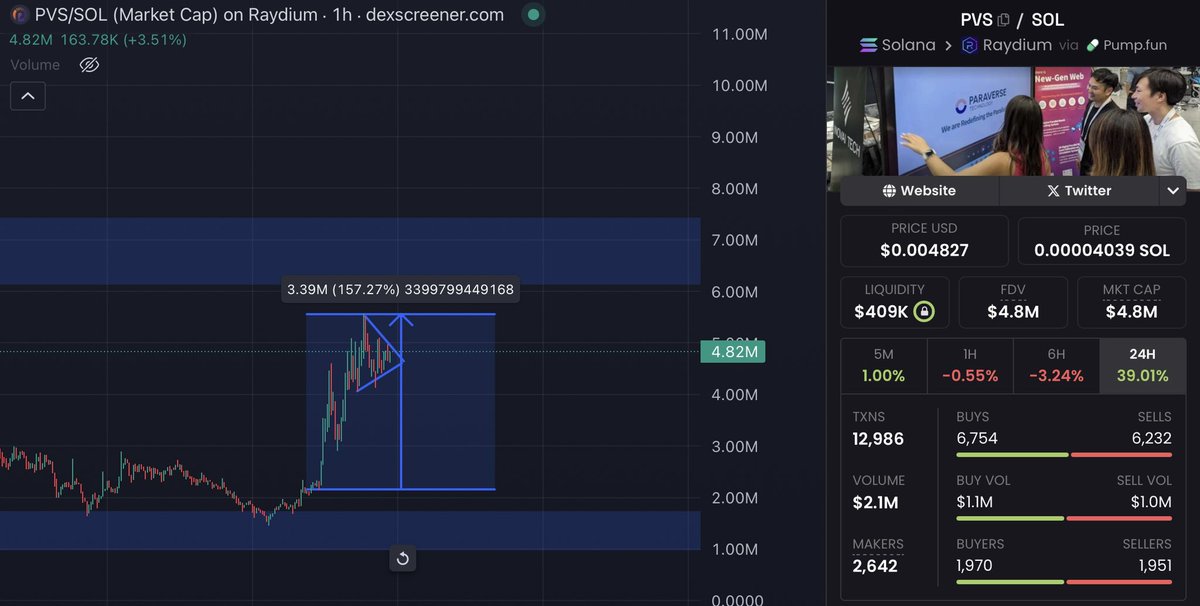Select the 1H timeframe tab
This screenshot has height=606, width=1200.
[970, 365]
